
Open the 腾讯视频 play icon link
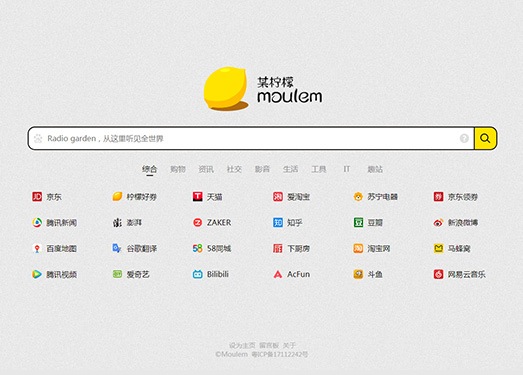coord(54,274)
